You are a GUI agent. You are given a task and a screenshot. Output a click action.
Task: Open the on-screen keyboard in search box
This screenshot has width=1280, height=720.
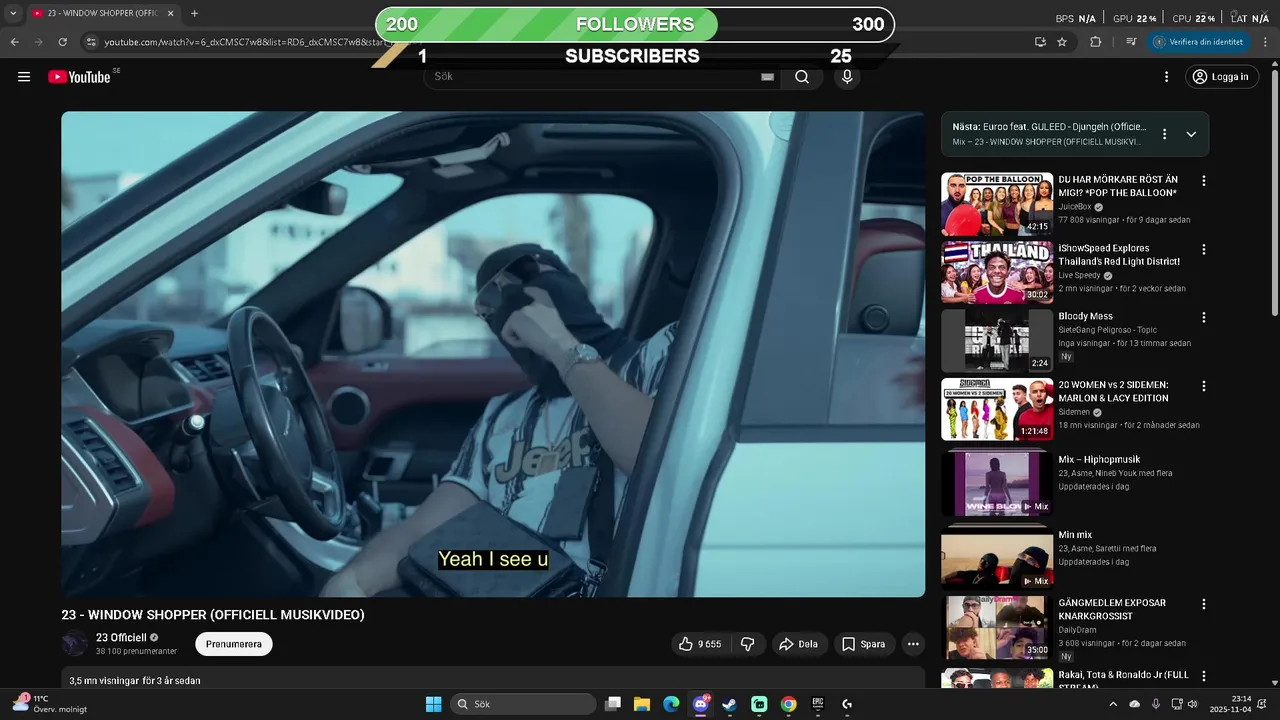(767, 77)
